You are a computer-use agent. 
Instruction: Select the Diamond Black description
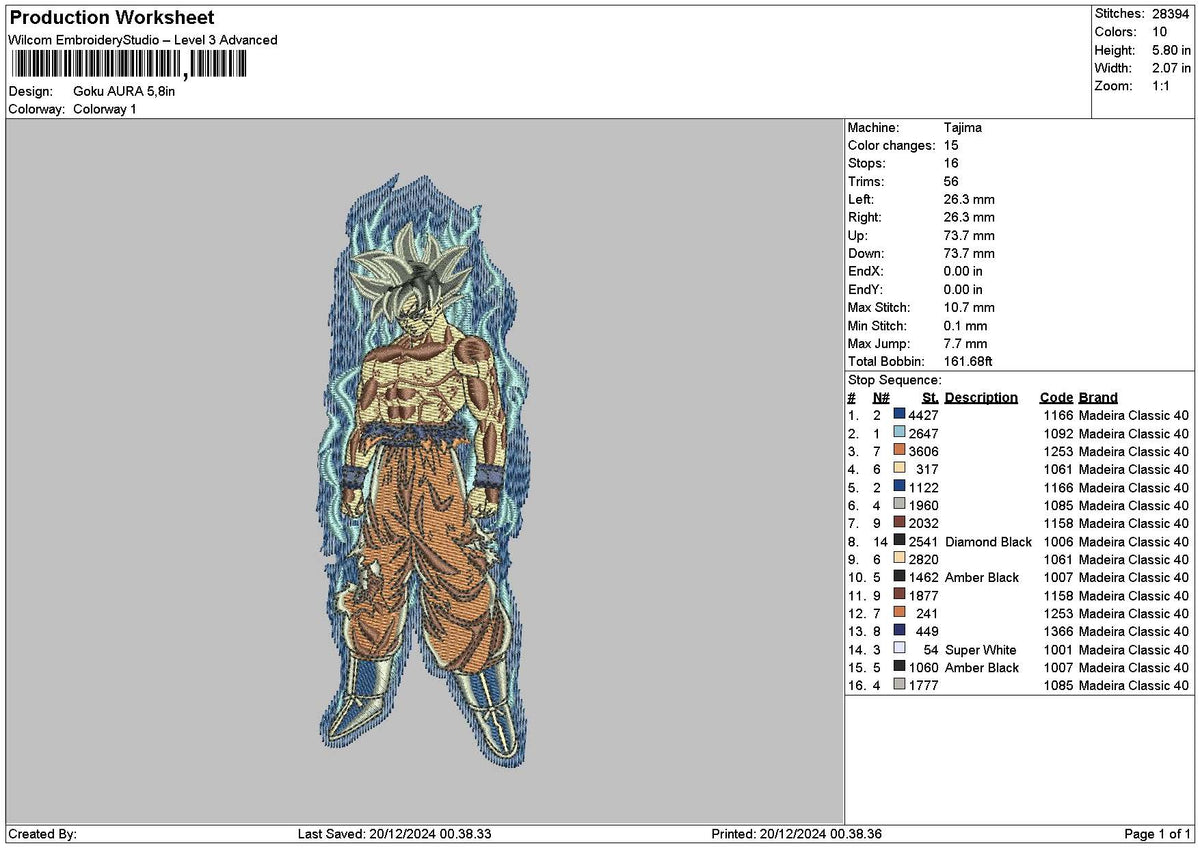click(988, 542)
